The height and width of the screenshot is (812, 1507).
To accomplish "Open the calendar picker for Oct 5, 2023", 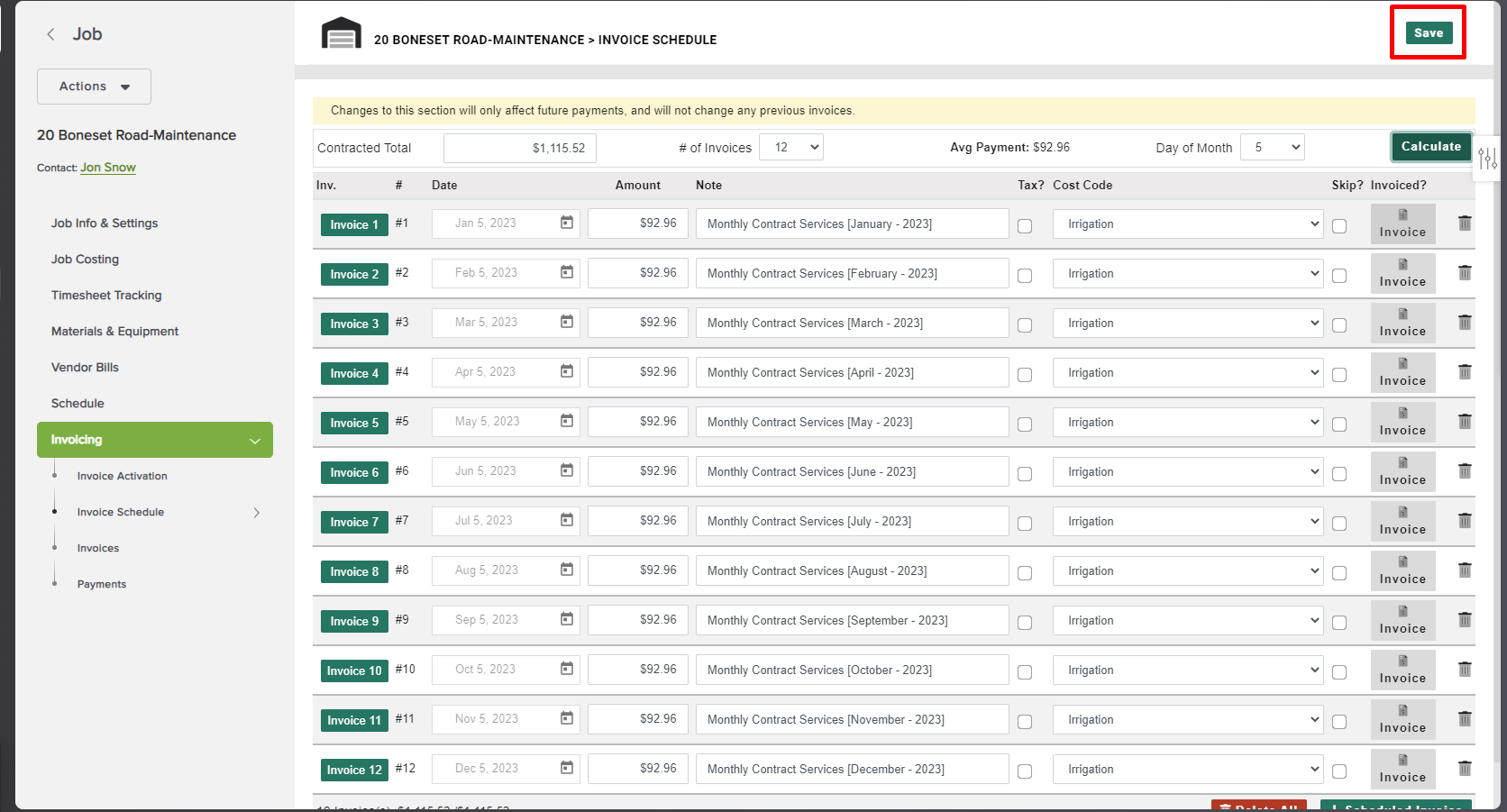I will tap(567, 669).
